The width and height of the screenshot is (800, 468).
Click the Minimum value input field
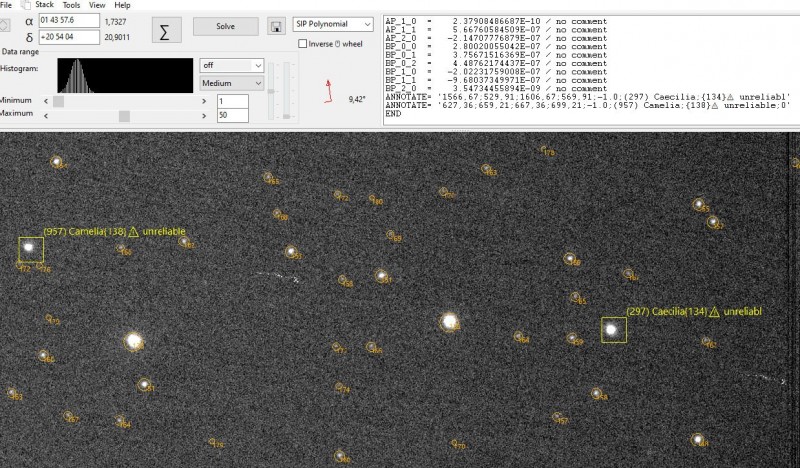click(233, 101)
